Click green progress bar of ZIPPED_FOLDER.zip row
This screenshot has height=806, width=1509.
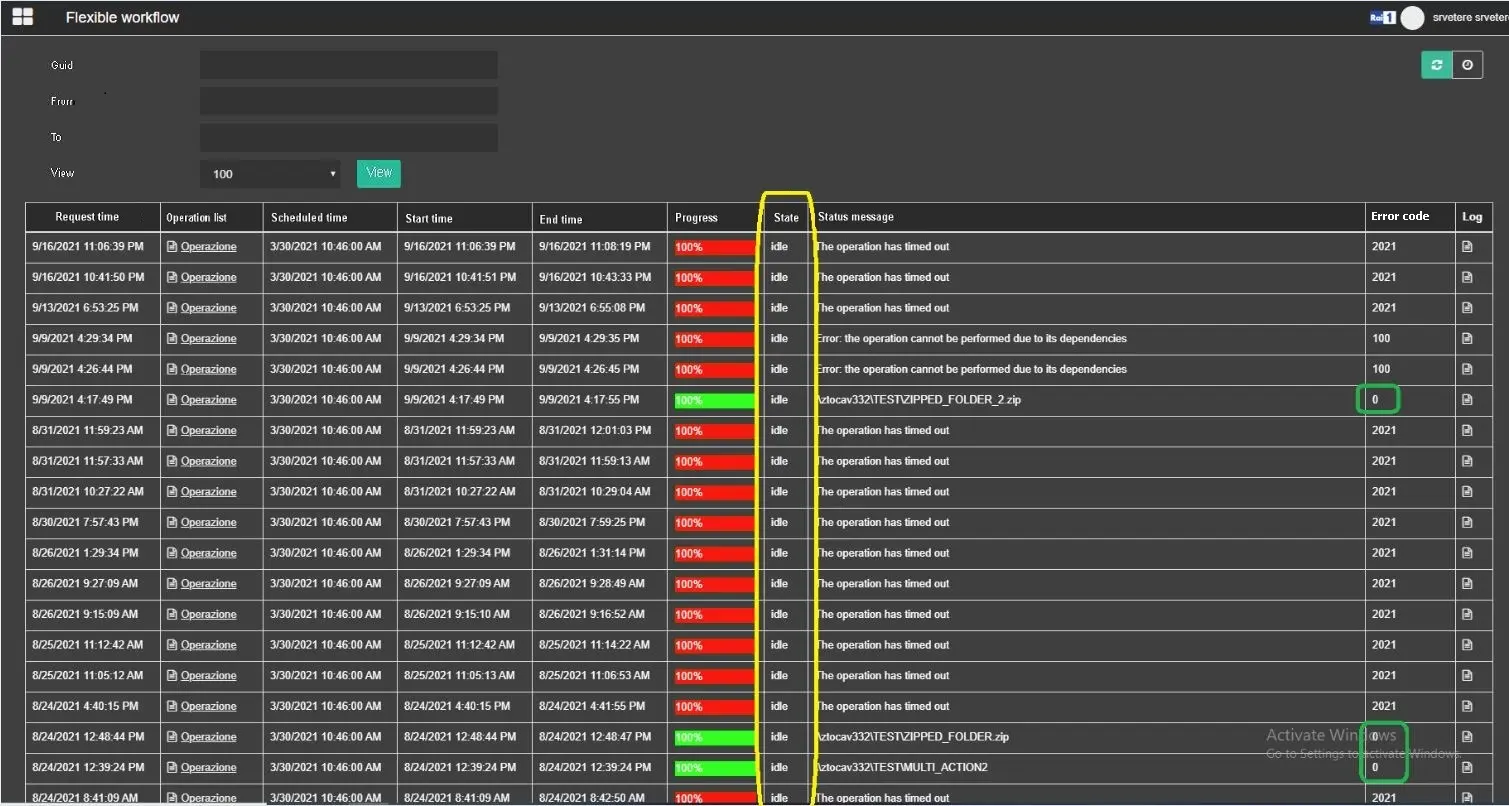tap(714, 738)
